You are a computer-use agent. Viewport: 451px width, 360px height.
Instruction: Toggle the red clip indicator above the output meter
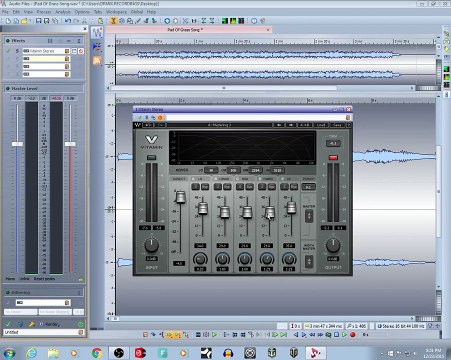click(333, 157)
